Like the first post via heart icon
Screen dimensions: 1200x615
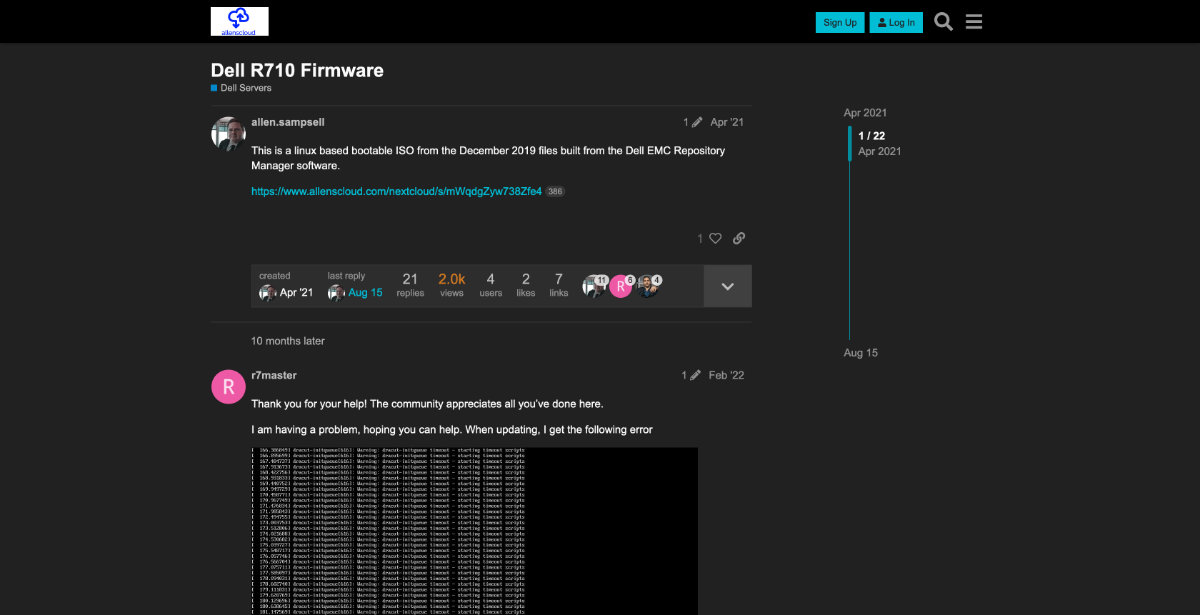(716, 238)
